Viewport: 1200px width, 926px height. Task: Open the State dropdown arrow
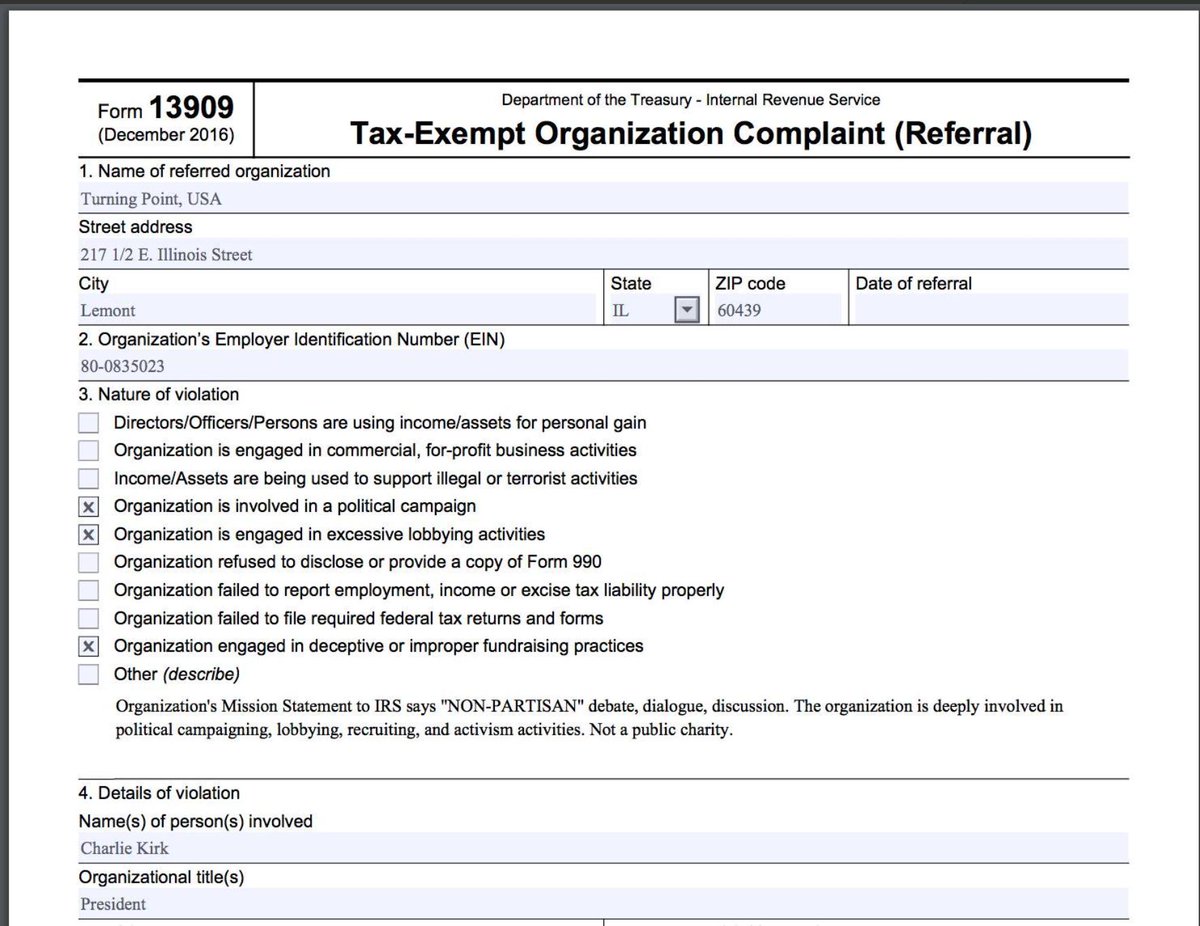coord(686,310)
